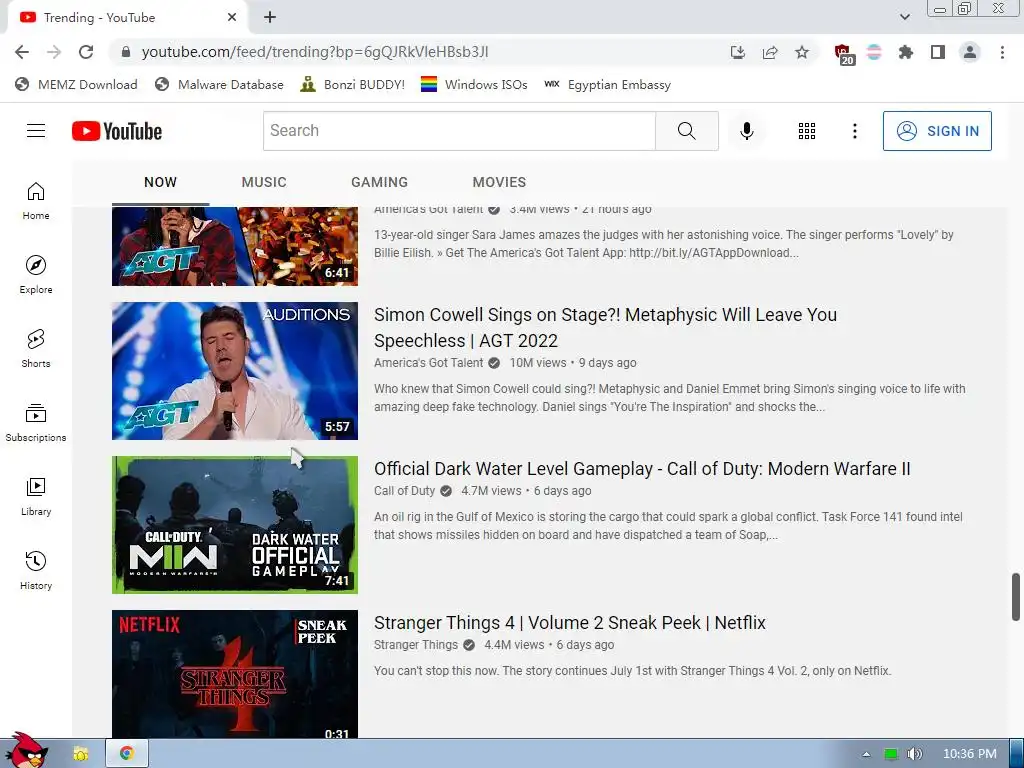1024x768 pixels.
Task: Click the Chrome taskbar button
Action: pos(127,754)
